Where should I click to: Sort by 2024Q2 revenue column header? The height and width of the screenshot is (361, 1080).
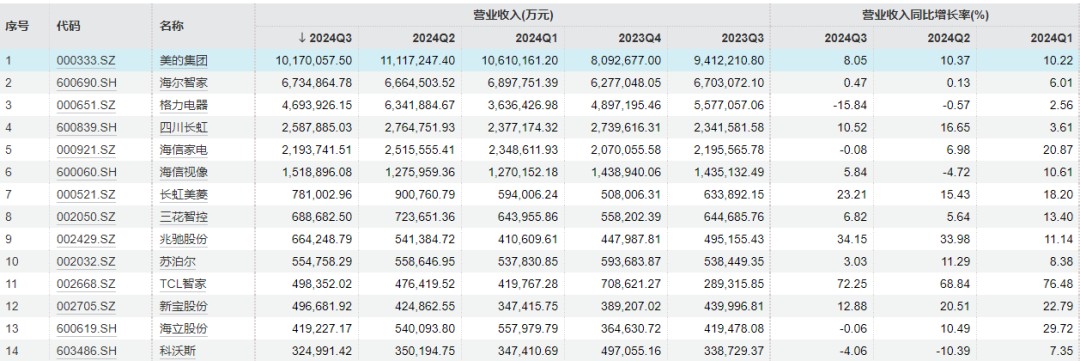point(433,37)
